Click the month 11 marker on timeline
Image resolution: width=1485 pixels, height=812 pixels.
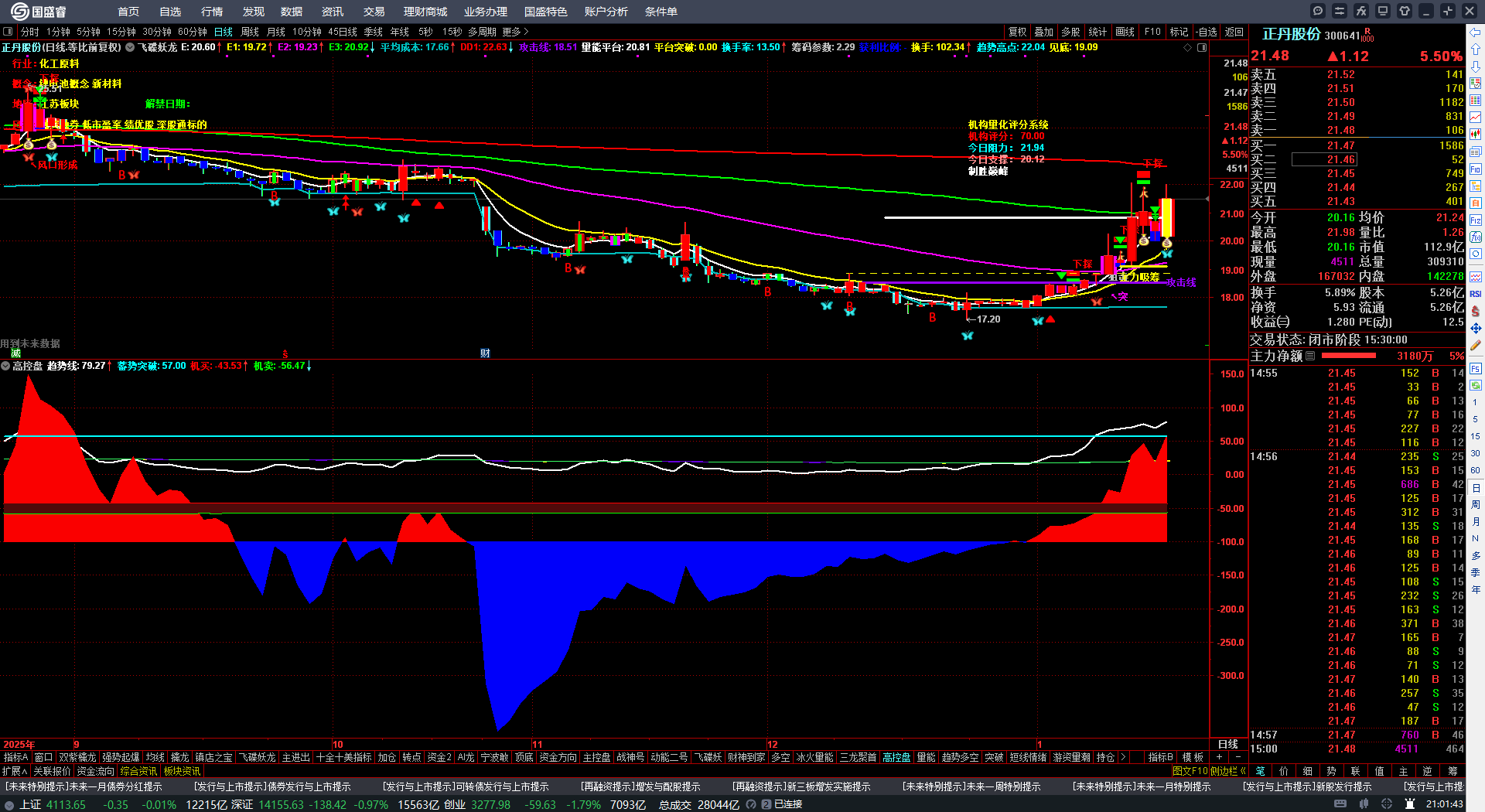tap(538, 744)
